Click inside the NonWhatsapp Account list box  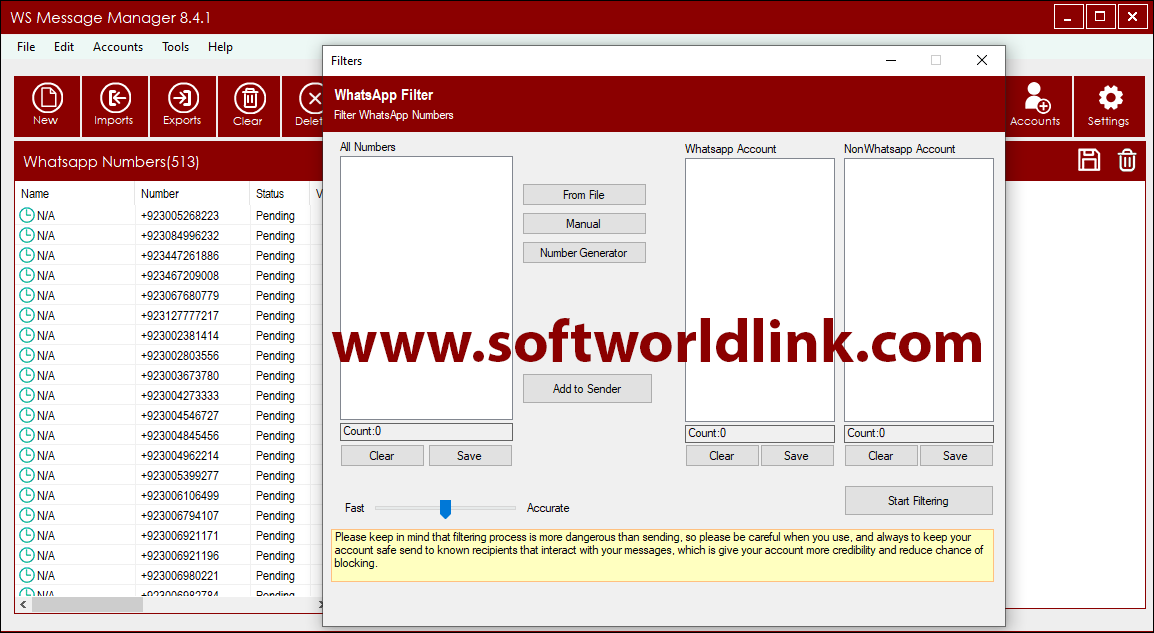(918, 290)
